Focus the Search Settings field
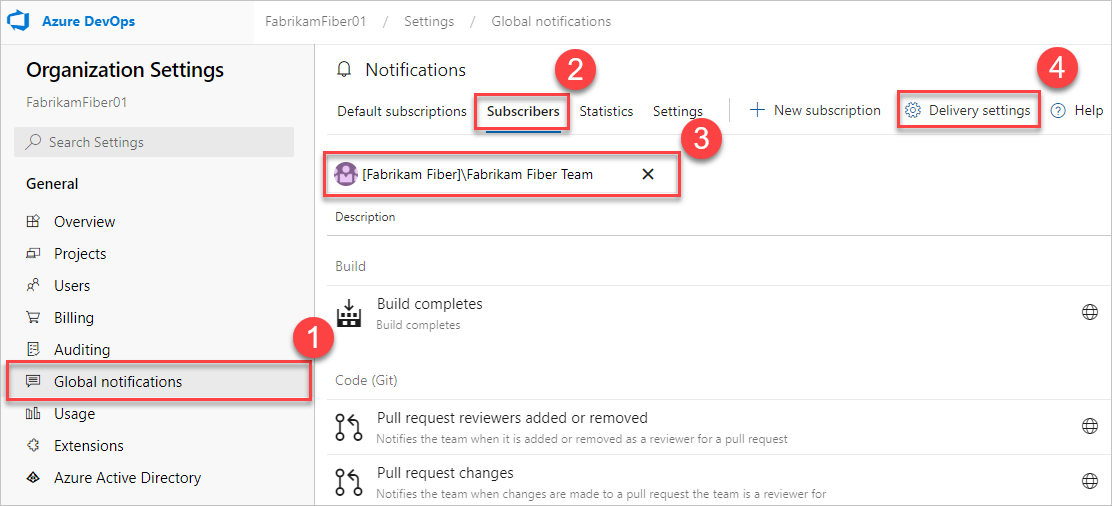 pos(154,142)
